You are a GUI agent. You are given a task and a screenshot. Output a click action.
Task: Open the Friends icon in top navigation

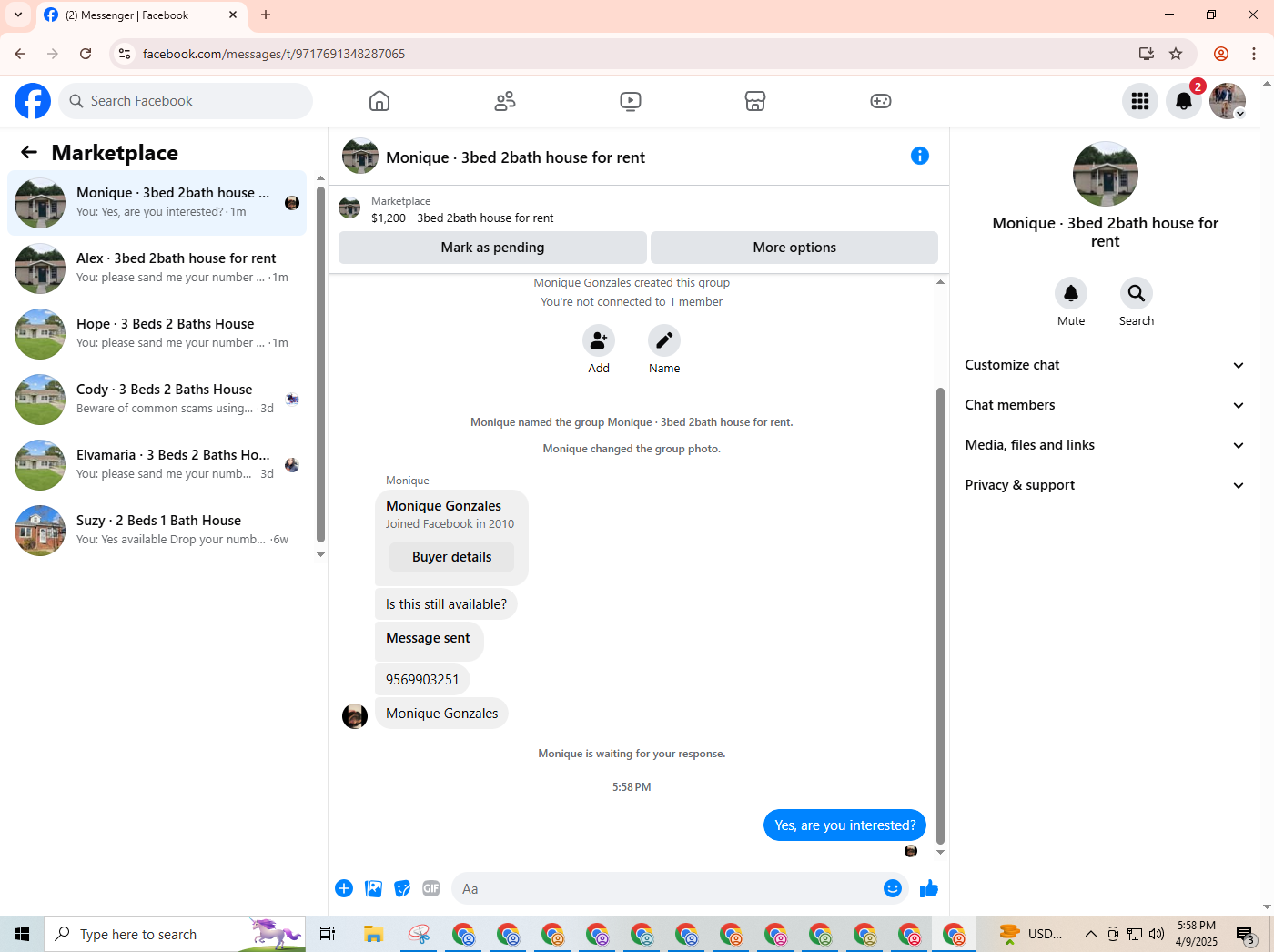(x=505, y=101)
